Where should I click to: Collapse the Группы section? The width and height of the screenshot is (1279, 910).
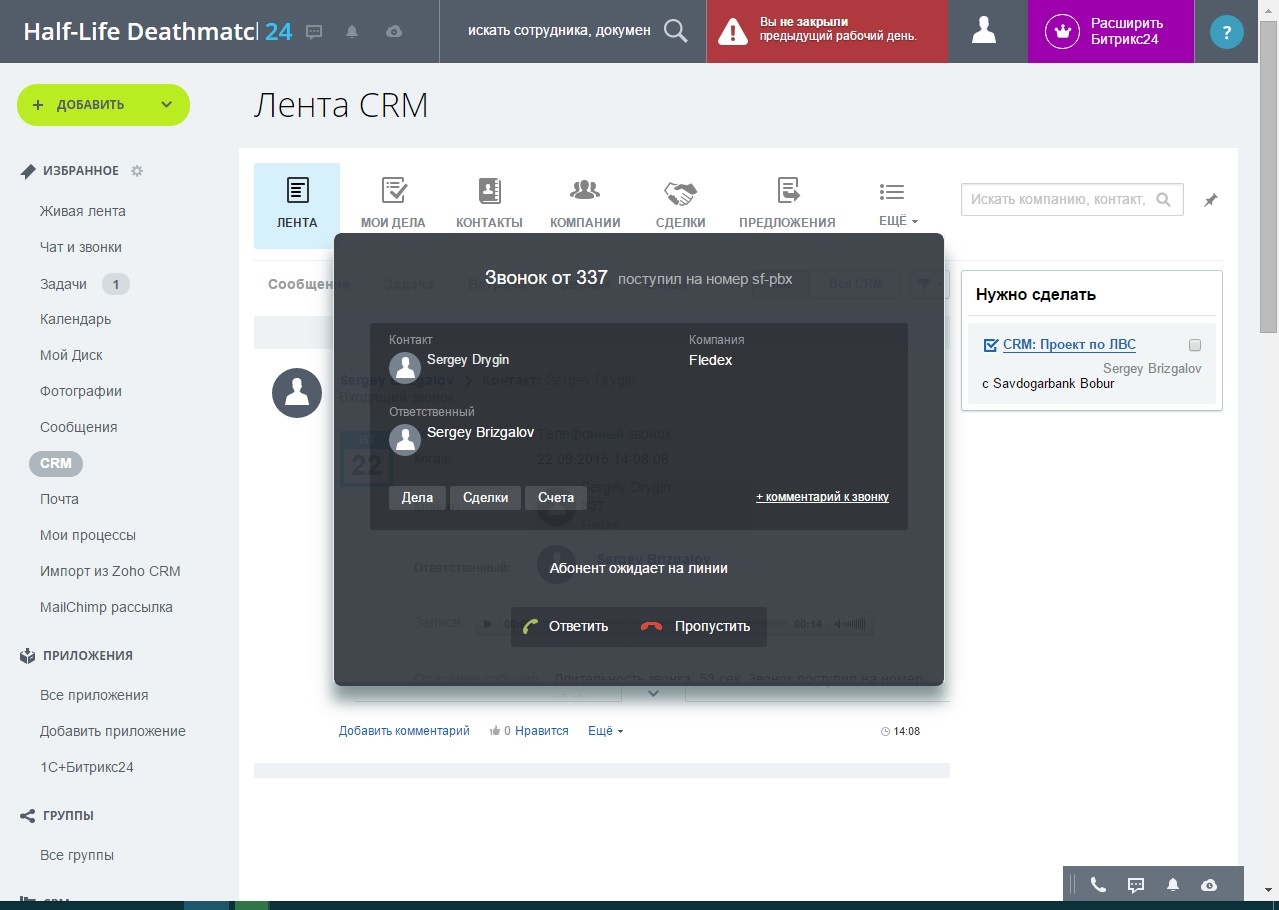tap(68, 816)
